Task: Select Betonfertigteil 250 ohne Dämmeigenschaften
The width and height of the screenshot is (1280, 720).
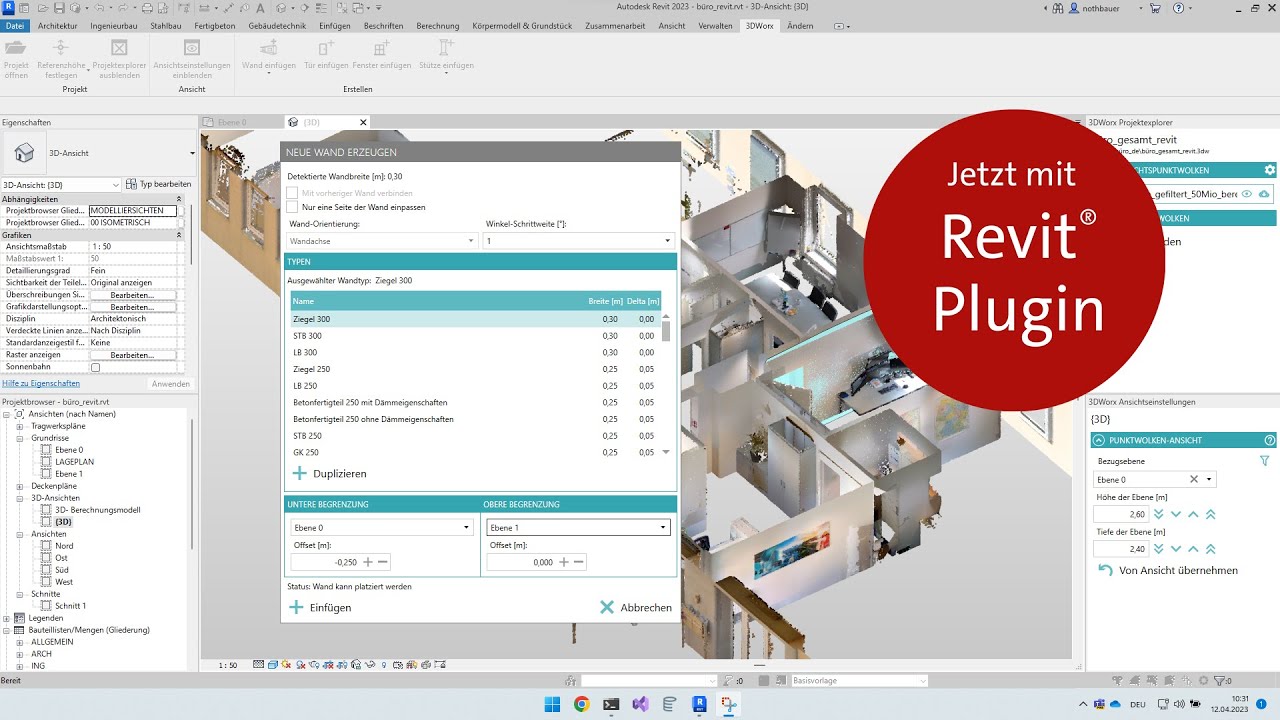Action: point(476,419)
